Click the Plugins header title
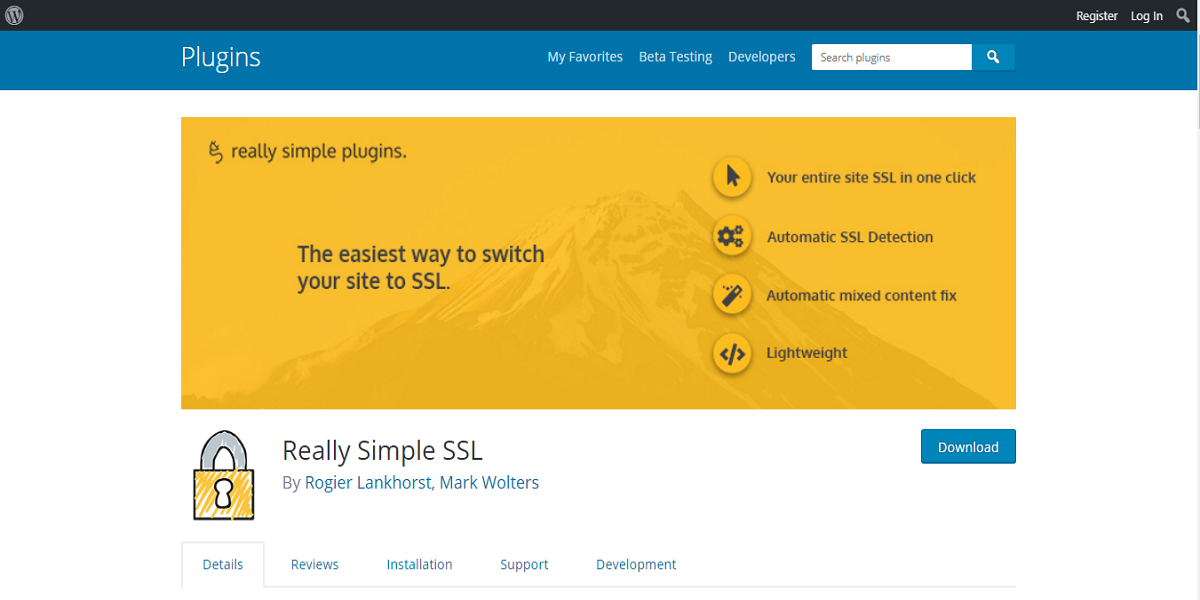 click(221, 57)
